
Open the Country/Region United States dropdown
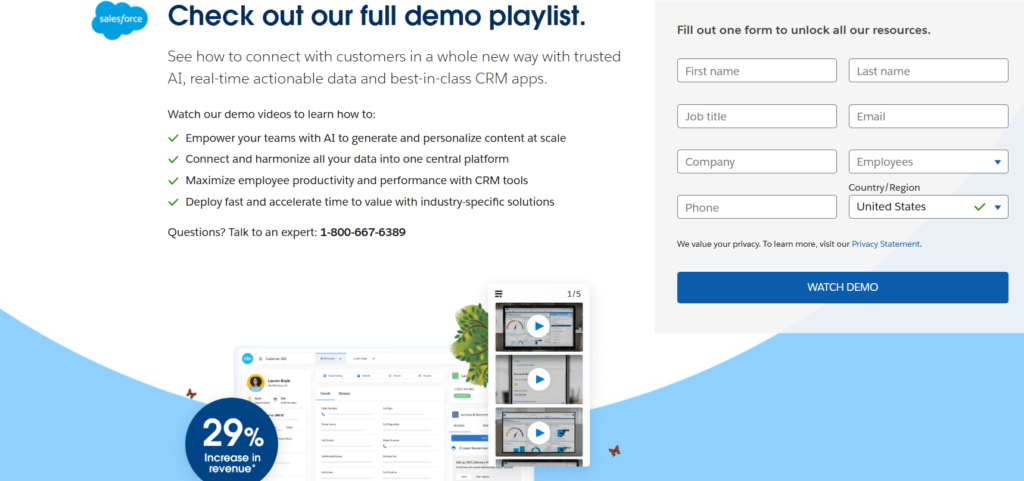(928, 207)
